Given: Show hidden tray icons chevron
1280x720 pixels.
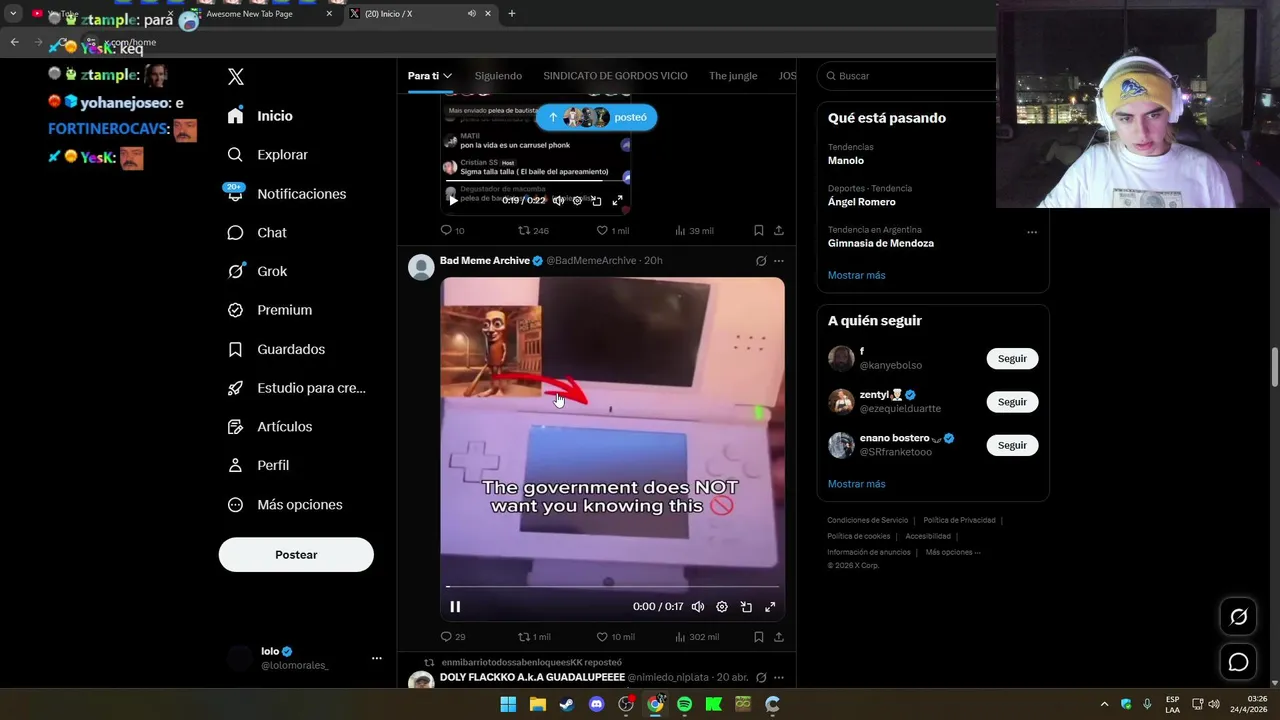Looking at the screenshot, I should coord(1104,704).
